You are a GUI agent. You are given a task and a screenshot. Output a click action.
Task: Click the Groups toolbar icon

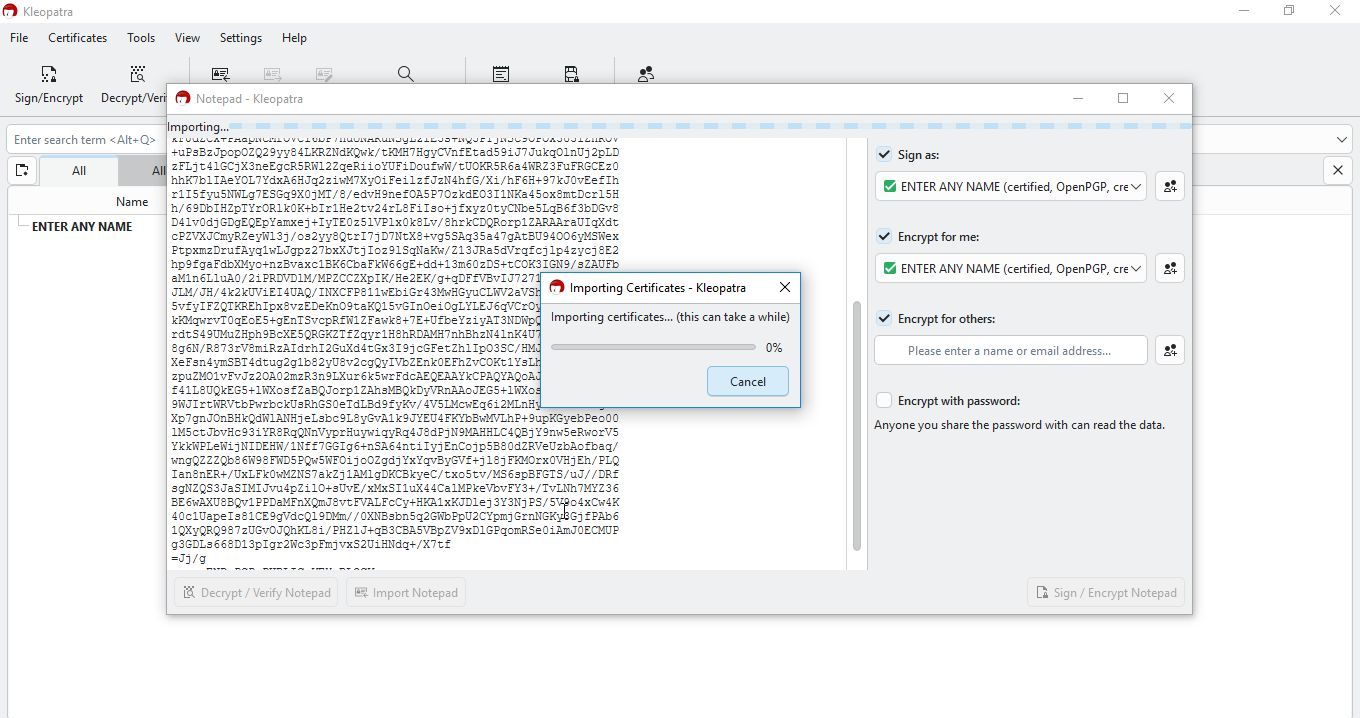(646, 74)
